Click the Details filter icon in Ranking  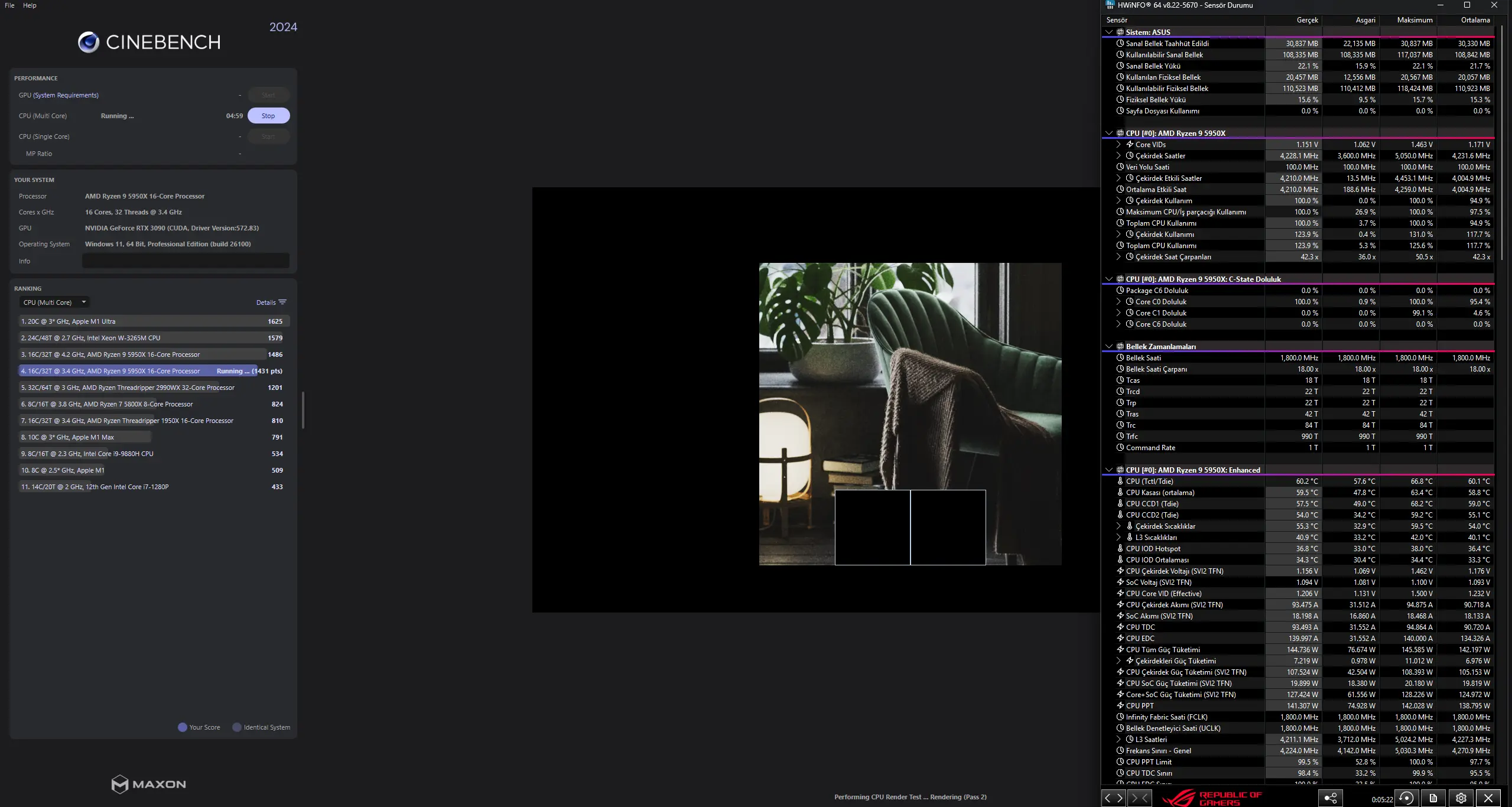point(282,302)
